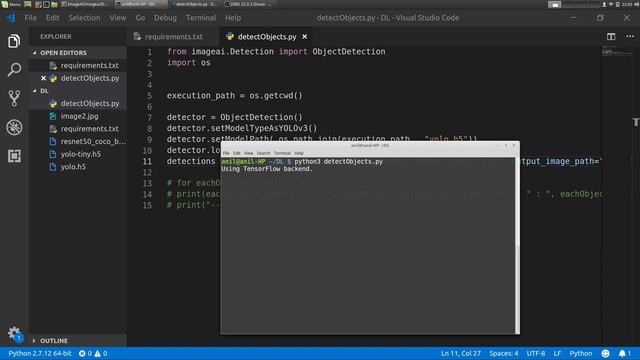Open image2.jpg in the explorer
Screen dimensions: 640x360
79,116
